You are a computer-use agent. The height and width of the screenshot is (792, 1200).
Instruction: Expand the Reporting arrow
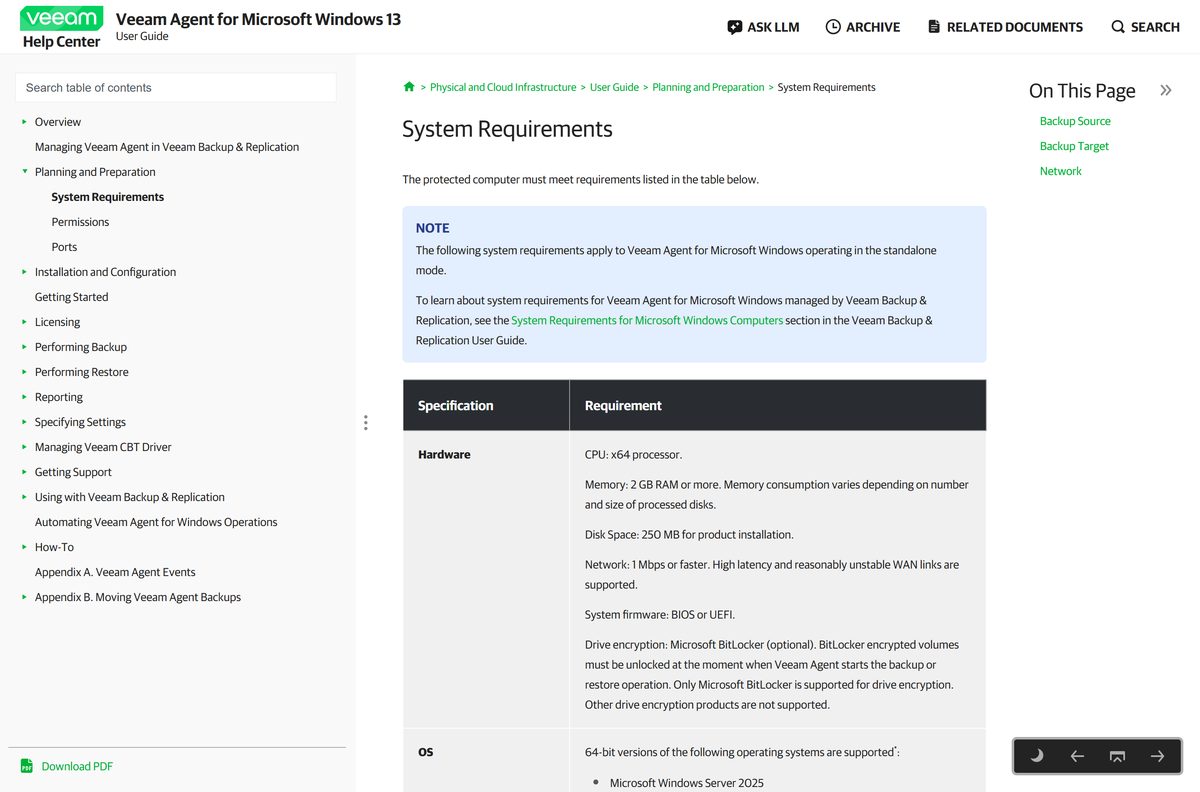click(25, 397)
